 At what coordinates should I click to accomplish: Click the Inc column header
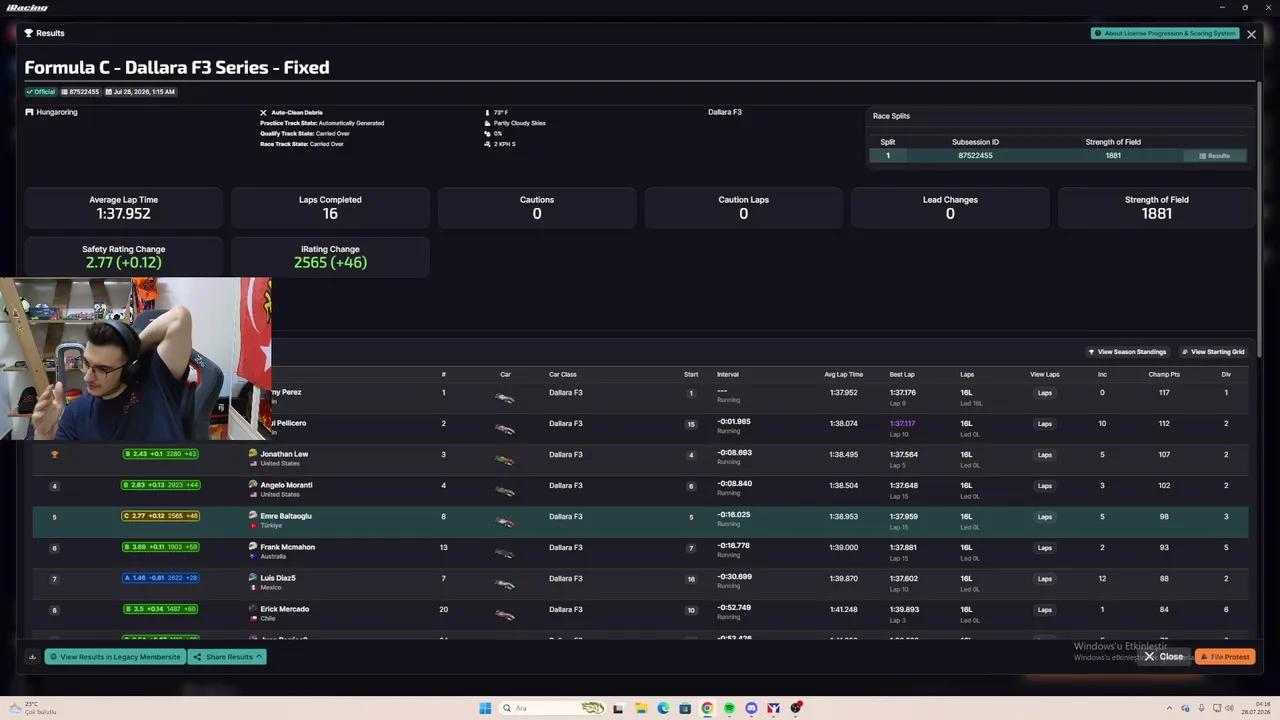click(x=1102, y=375)
